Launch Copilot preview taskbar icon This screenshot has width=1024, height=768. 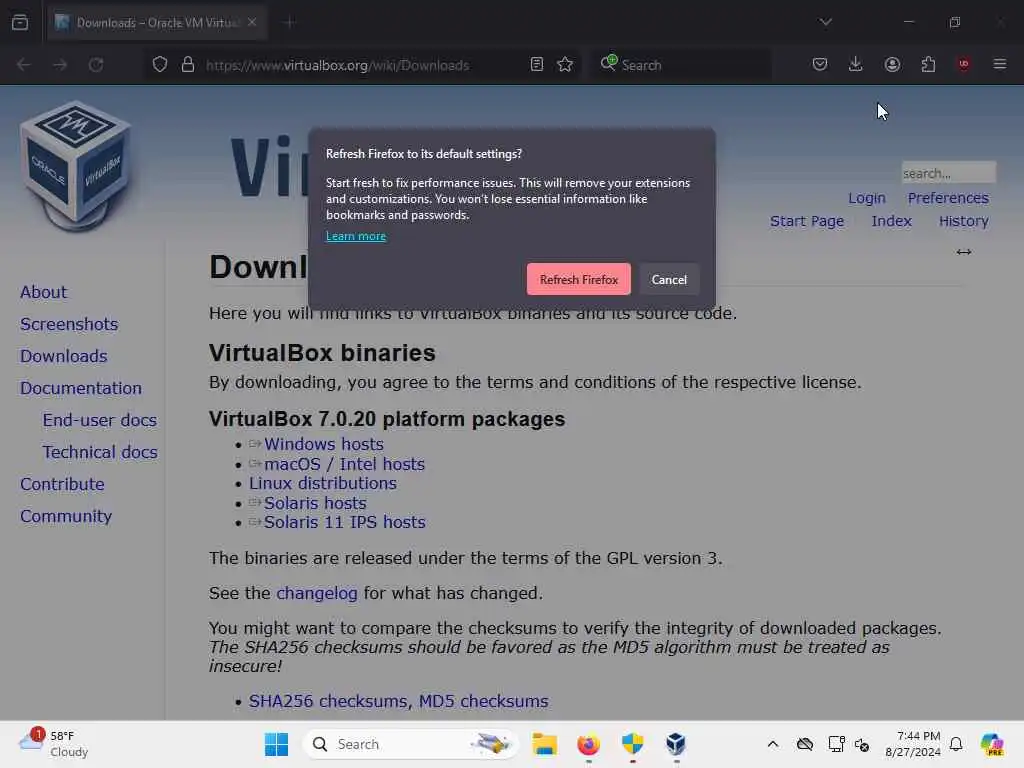coord(992,744)
